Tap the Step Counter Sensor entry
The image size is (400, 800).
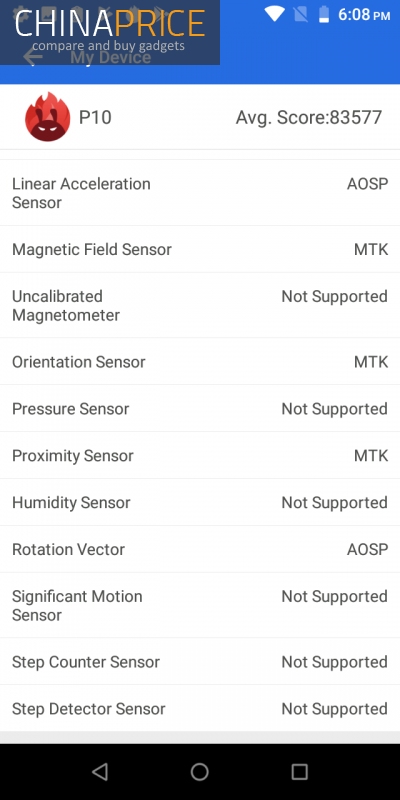[x=200, y=662]
